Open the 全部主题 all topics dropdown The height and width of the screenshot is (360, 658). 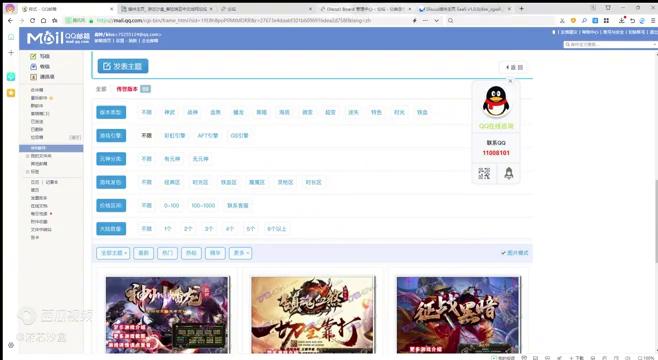[113, 253]
